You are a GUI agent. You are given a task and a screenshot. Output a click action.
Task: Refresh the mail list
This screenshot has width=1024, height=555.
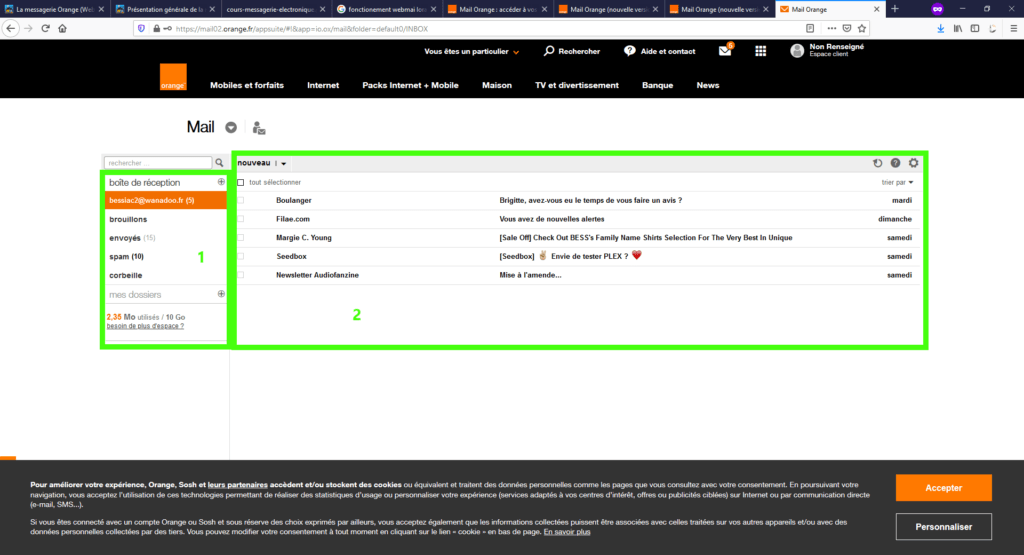(x=878, y=163)
